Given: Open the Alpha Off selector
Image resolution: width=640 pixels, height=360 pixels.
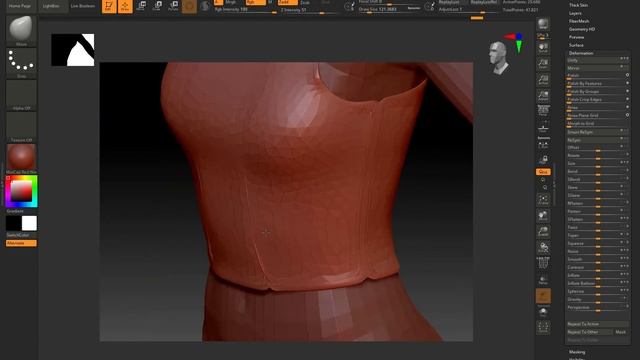Looking at the screenshot, I should 21,95.
